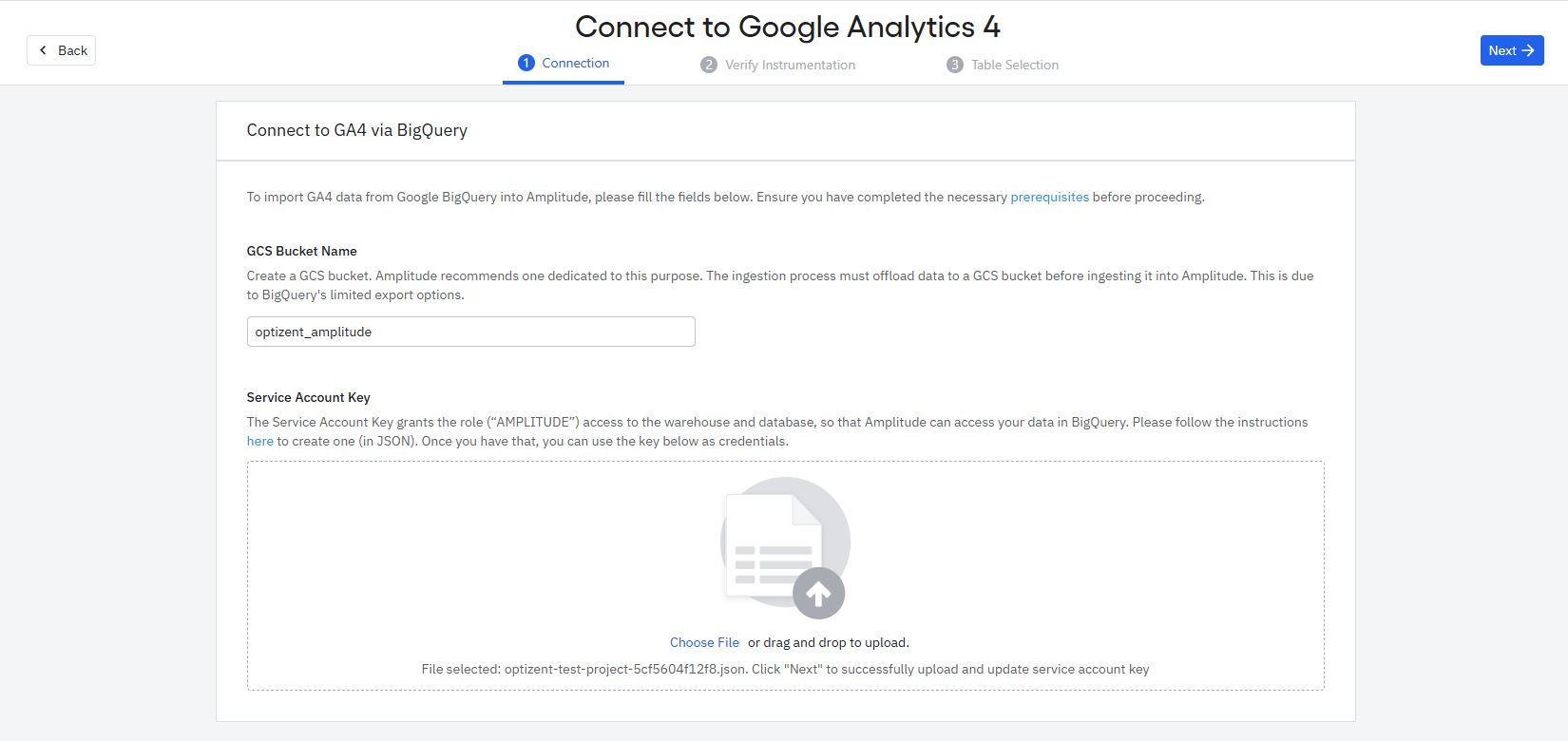
Task: Select the Connection tab label
Action: coord(575,63)
